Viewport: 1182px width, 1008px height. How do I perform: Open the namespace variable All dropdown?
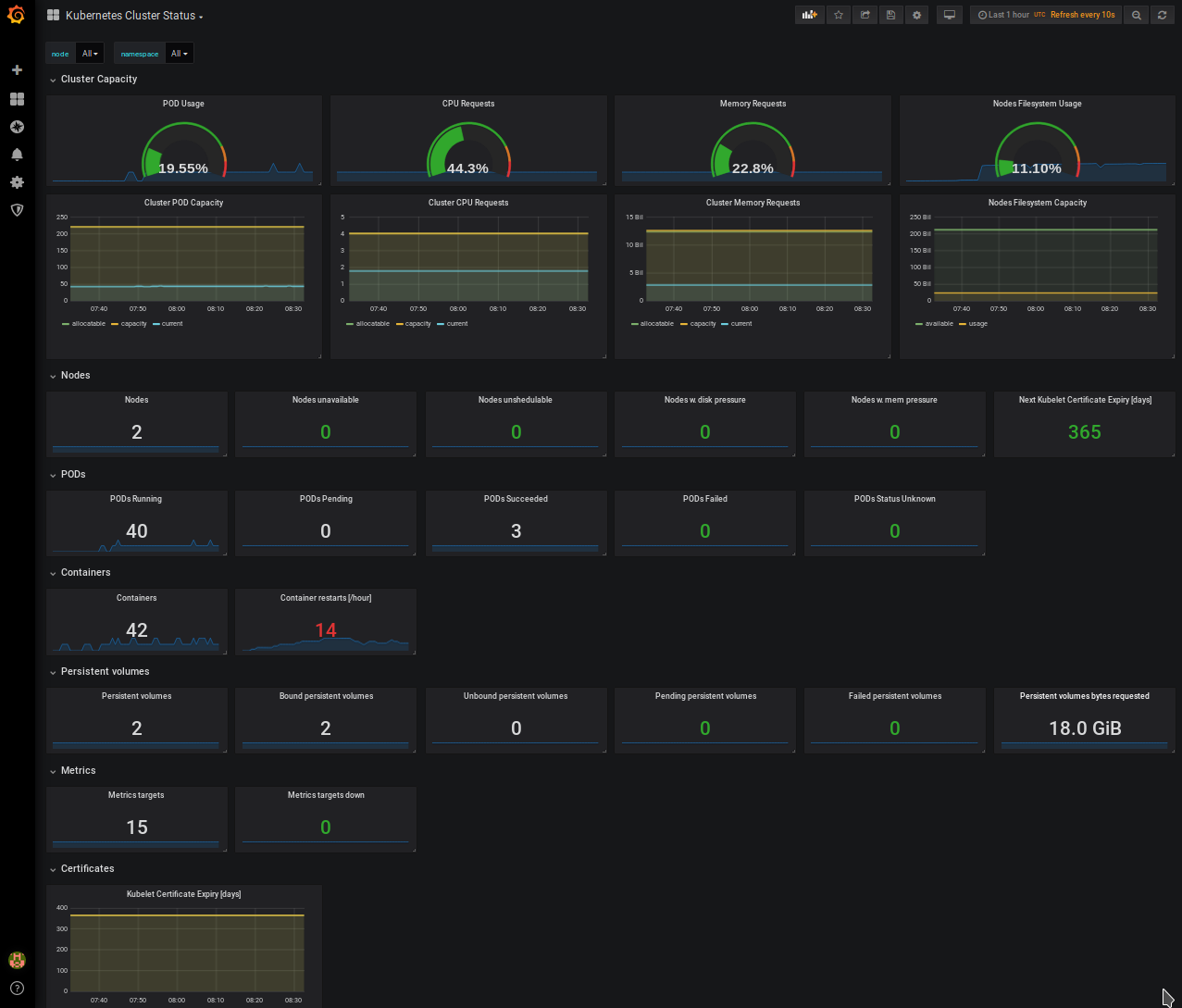[180, 54]
